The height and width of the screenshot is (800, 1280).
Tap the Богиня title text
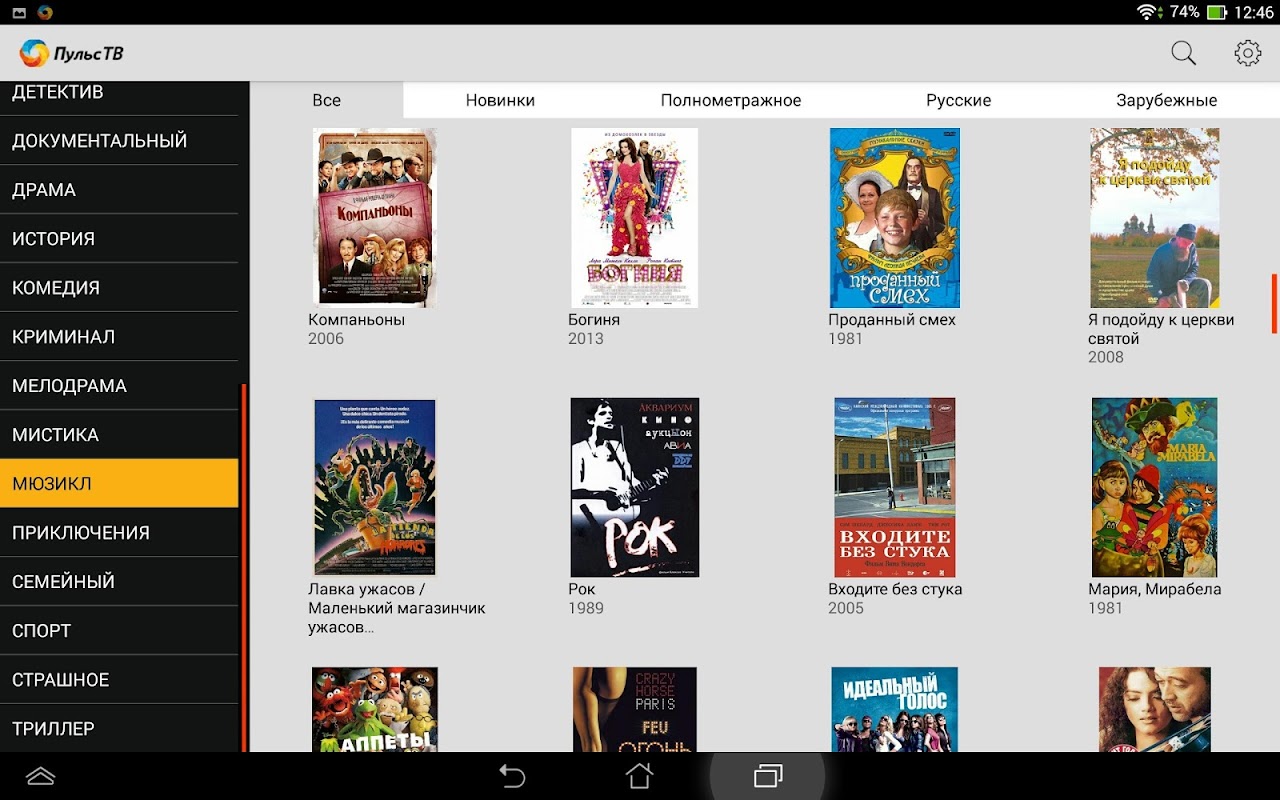pyautogui.click(x=594, y=320)
